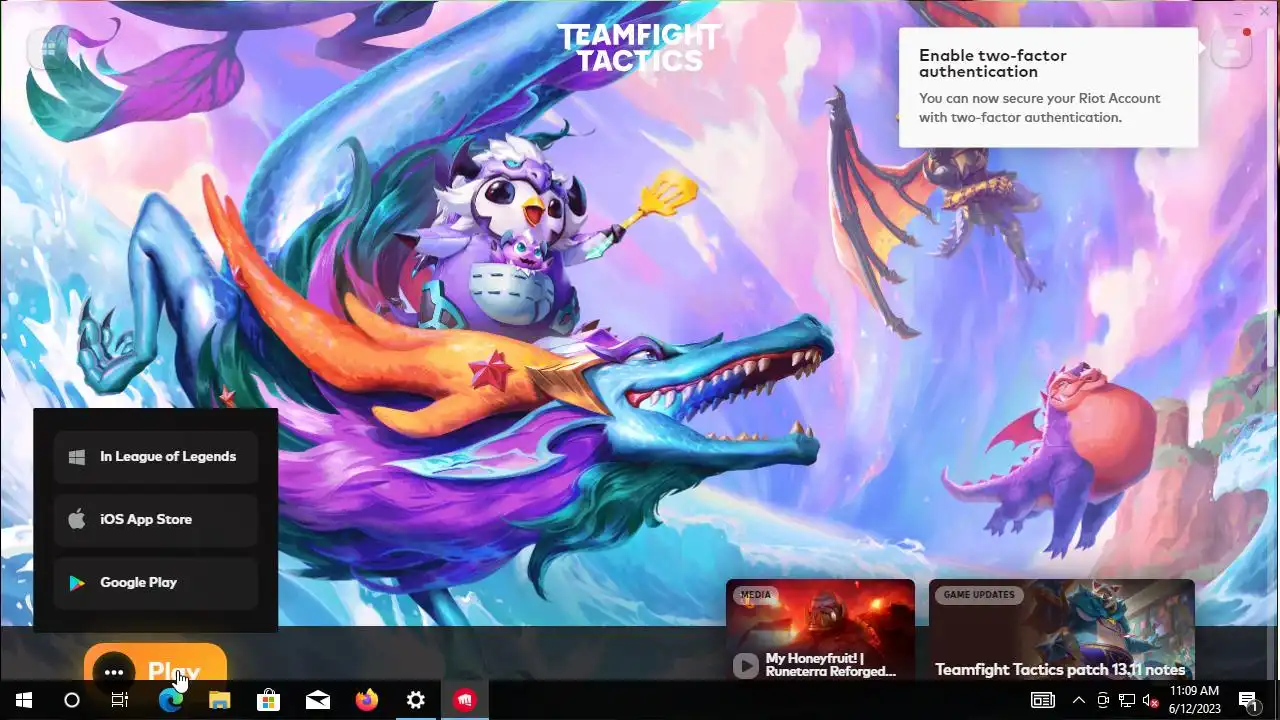Open the Riot Client home grid icon

47,49
